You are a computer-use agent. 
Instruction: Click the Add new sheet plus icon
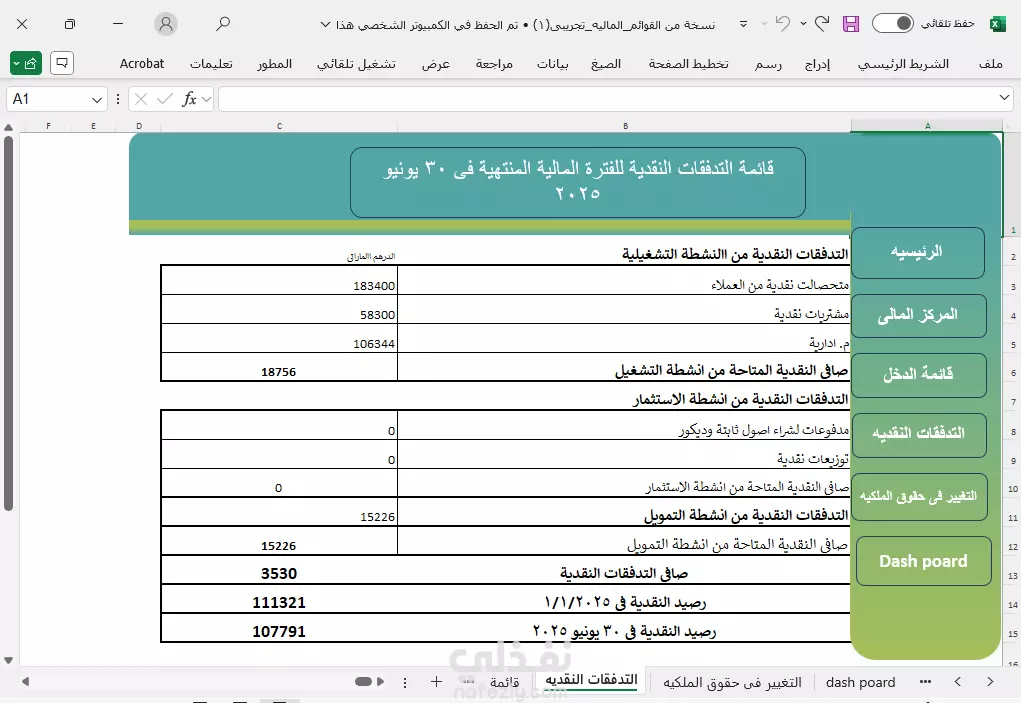436,682
